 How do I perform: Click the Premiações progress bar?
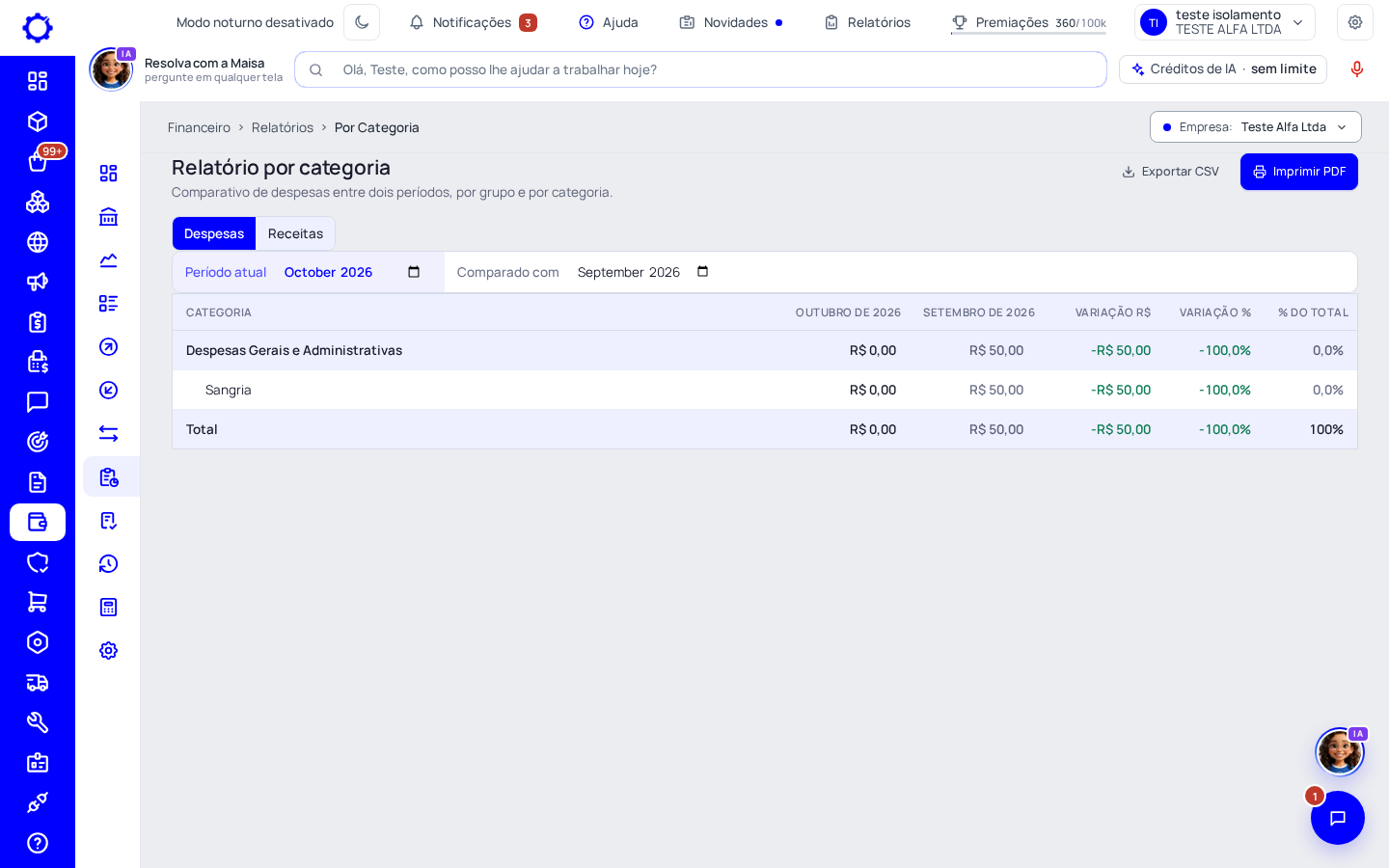1028,33
